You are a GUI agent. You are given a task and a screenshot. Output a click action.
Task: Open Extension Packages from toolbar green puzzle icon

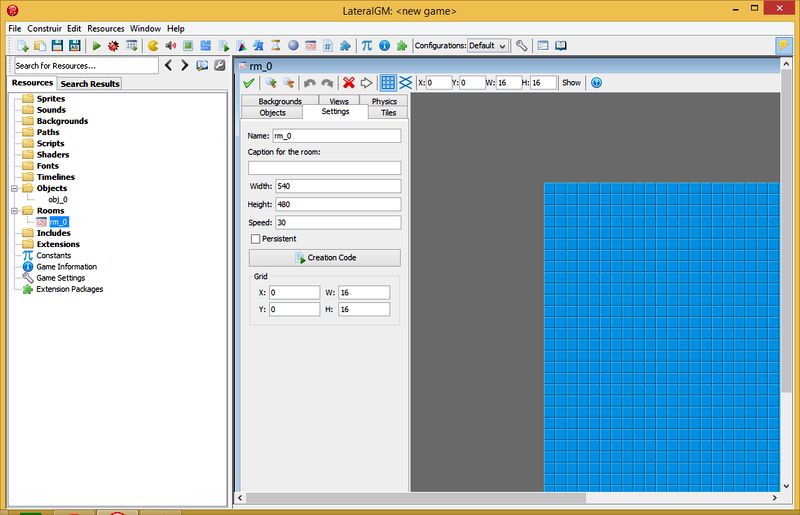coord(402,46)
